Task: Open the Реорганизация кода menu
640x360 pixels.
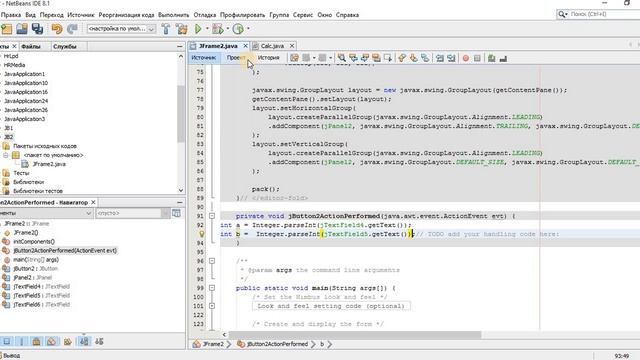Action: (126, 15)
